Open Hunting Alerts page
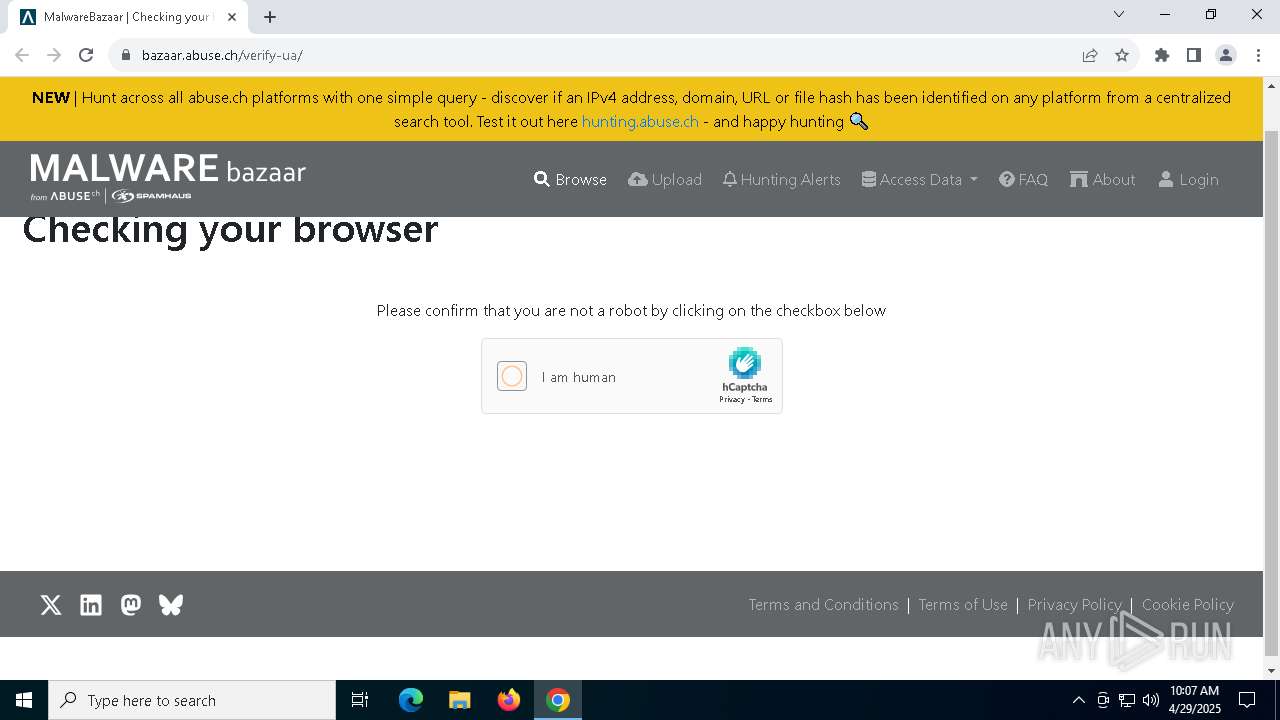This screenshot has width=1280, height=720. [781, 179]
